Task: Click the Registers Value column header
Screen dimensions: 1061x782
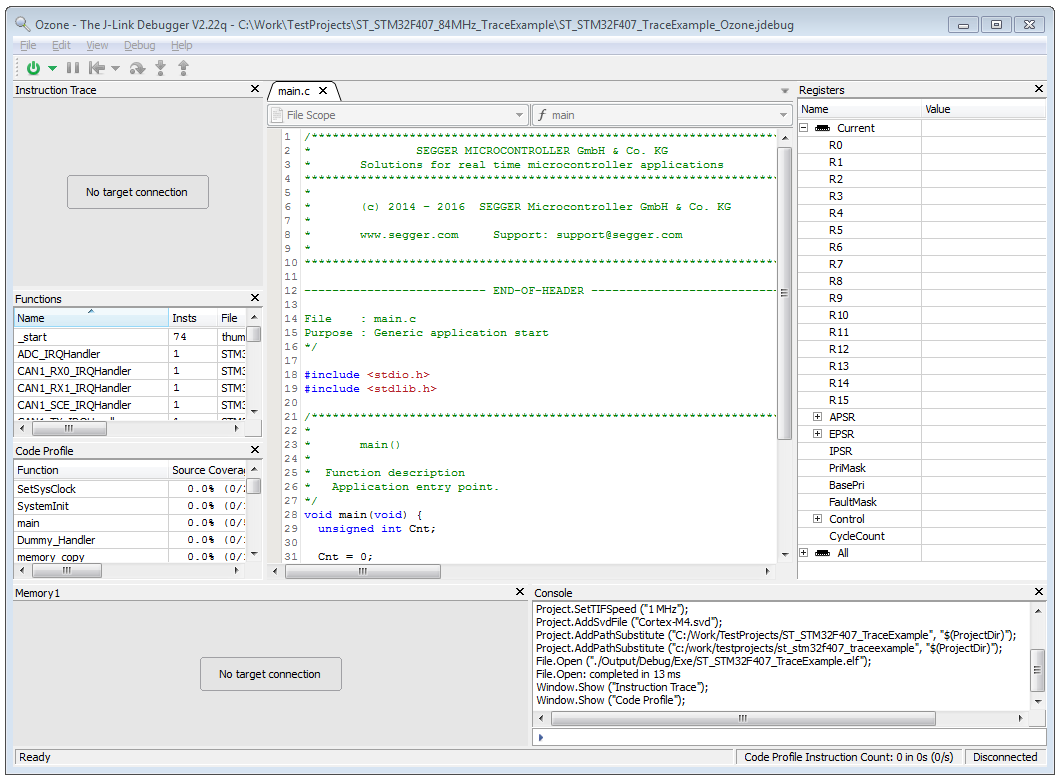Action: tap(984, 109)
